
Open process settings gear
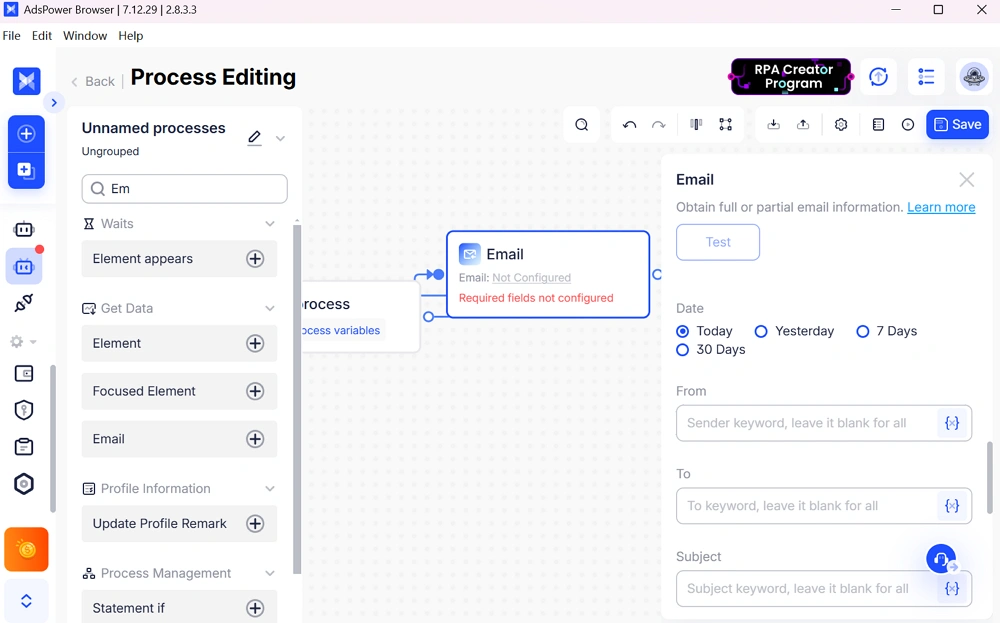[841, 124]
